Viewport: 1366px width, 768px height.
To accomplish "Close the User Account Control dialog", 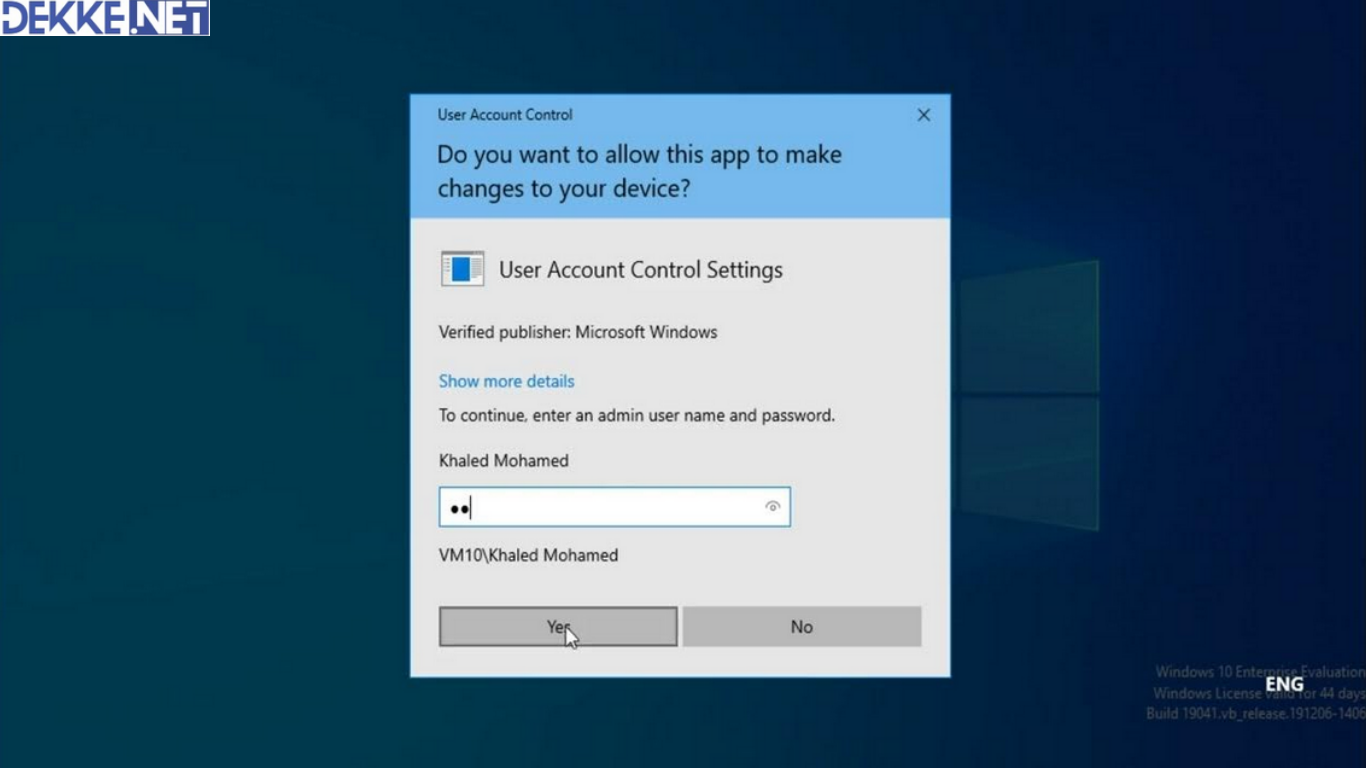I will click(x=924, y=115).
